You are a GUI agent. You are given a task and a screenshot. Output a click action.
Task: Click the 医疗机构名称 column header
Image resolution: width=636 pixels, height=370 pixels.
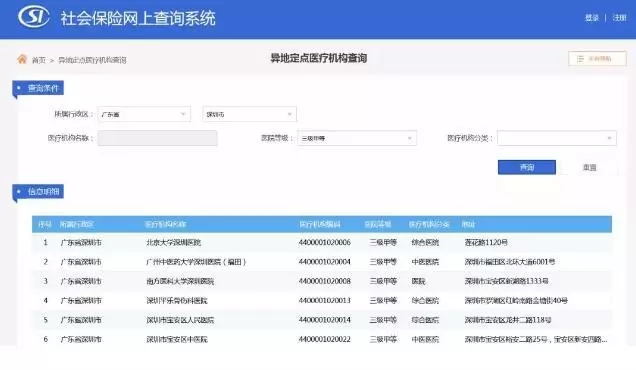pyautogui.click(x=165, y=224)
